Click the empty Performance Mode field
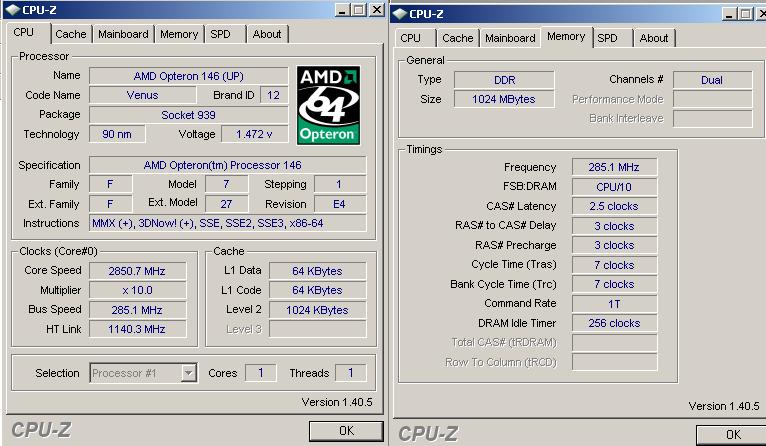766x446 pixels. point(712,99)
